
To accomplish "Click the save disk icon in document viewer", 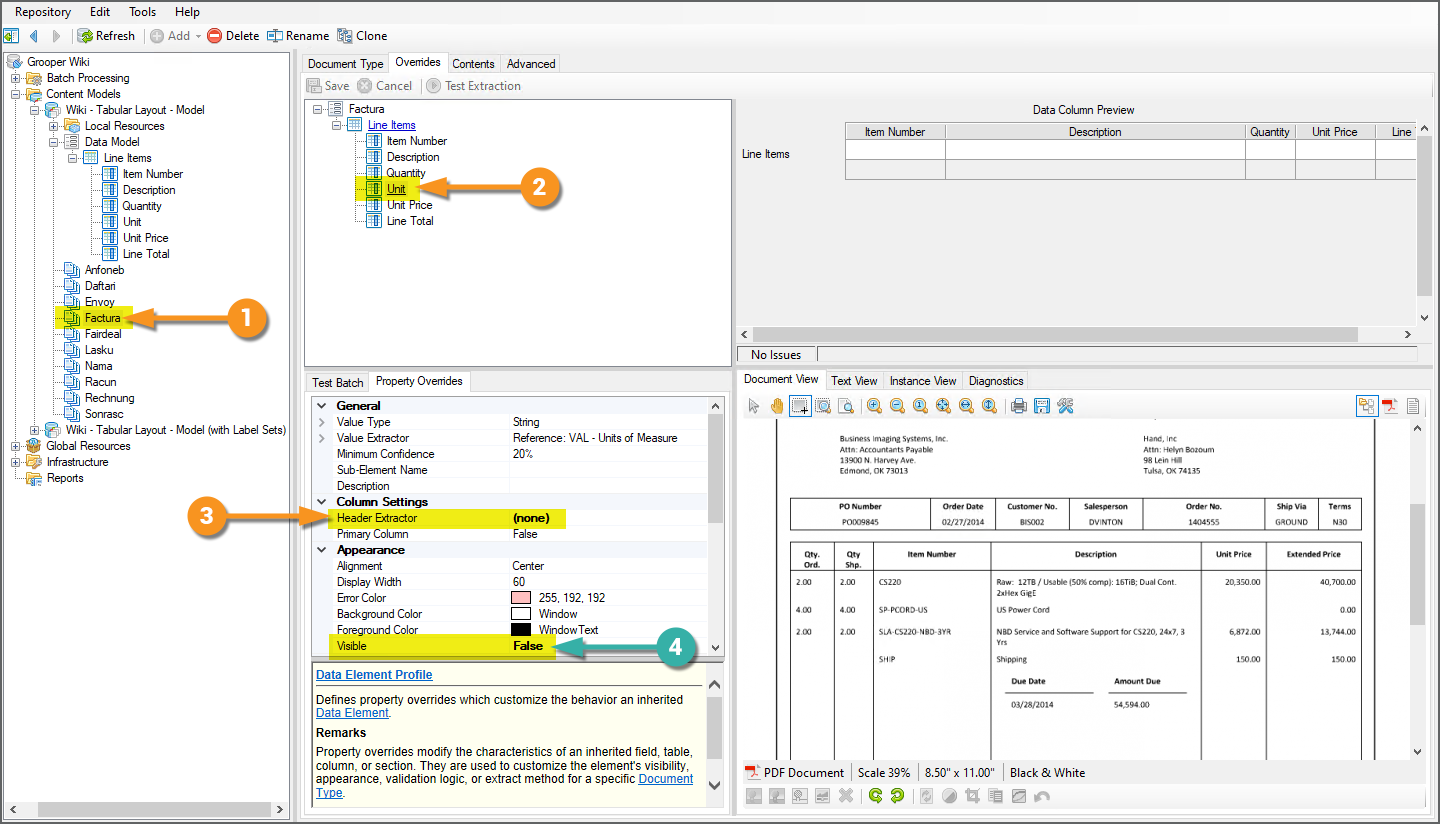I will [x=1041, y=406].
